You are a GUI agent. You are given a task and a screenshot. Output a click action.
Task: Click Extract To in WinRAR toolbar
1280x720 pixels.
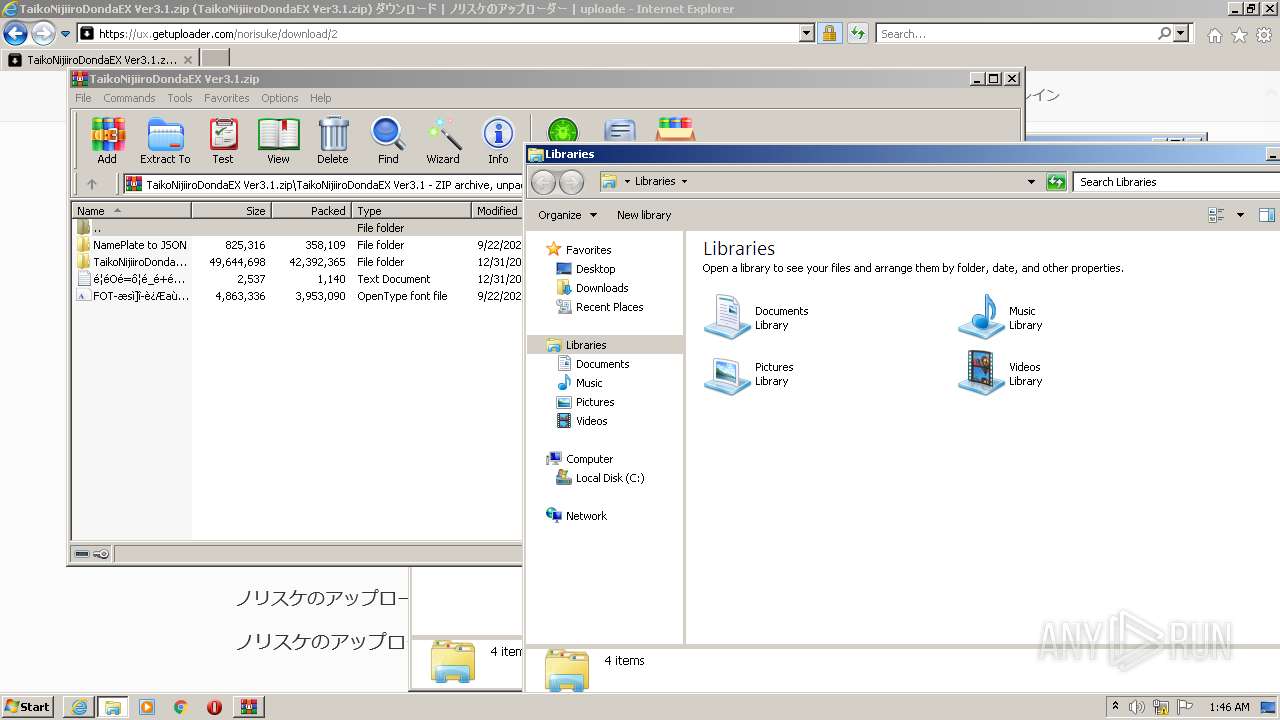[165, 140]
